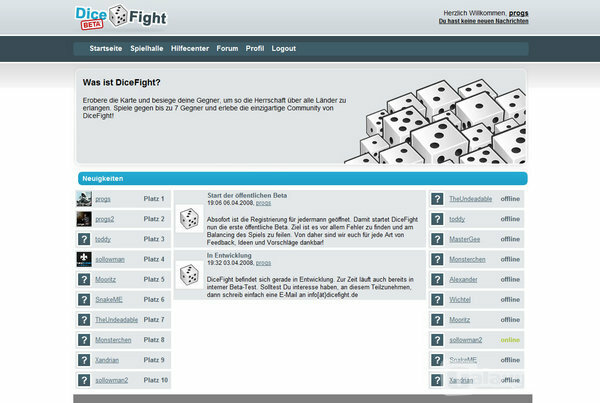The height and width of the screenshot is (403, 600).
Task: Click 'Du hast keine neuen Nachrichten' link
Action: pyautogui.click(x=484, y=21)
